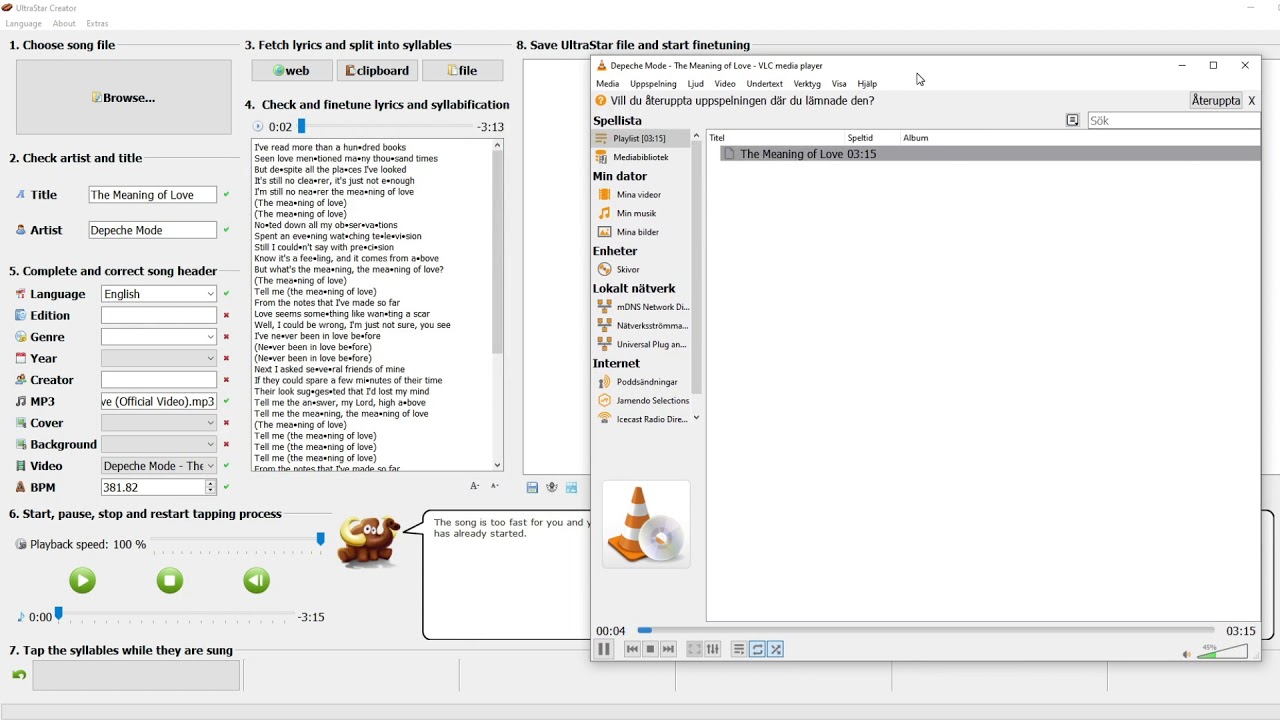Toggle VLC loop mode

click(x=758, y=649)
